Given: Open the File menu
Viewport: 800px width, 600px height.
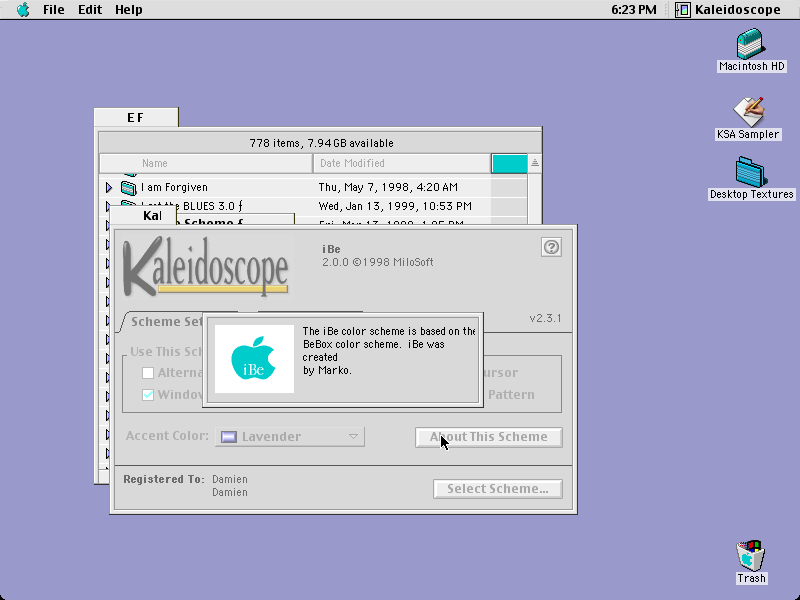Looking at the screenshot, I should click(x=54, y=10).
